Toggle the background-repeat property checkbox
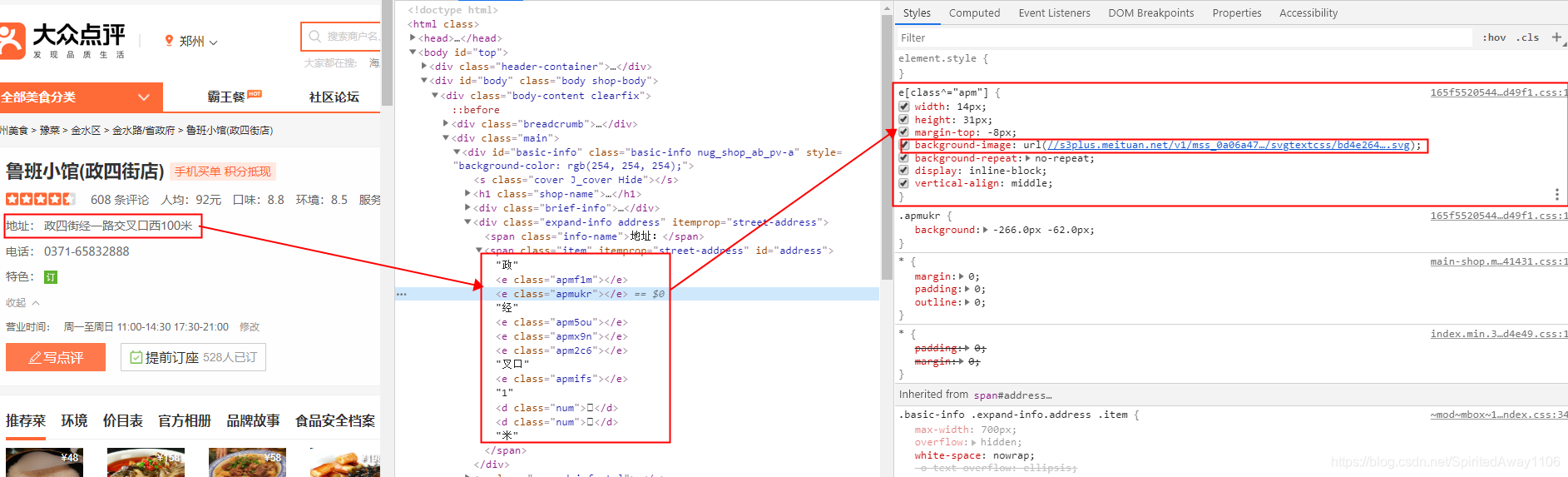 coord(903,158)
